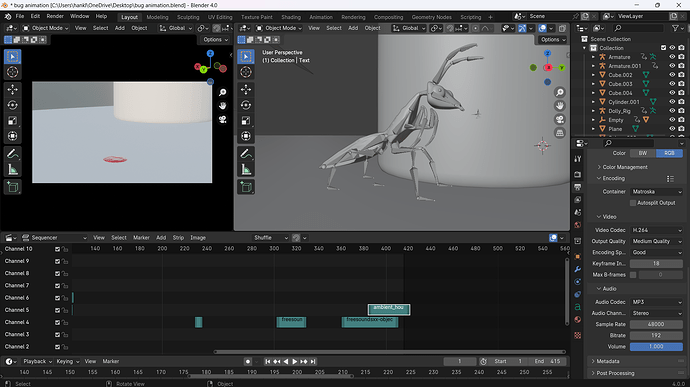
Task: Select the ambient_hou audio strip
Action: (x=389, y=310)
